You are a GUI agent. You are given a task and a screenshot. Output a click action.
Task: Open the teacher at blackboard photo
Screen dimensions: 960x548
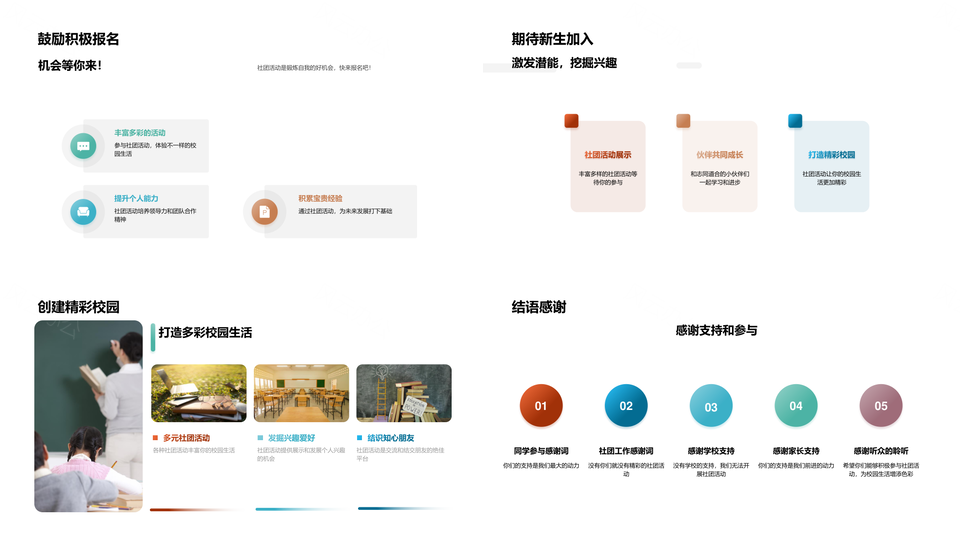tap(89, 416)
